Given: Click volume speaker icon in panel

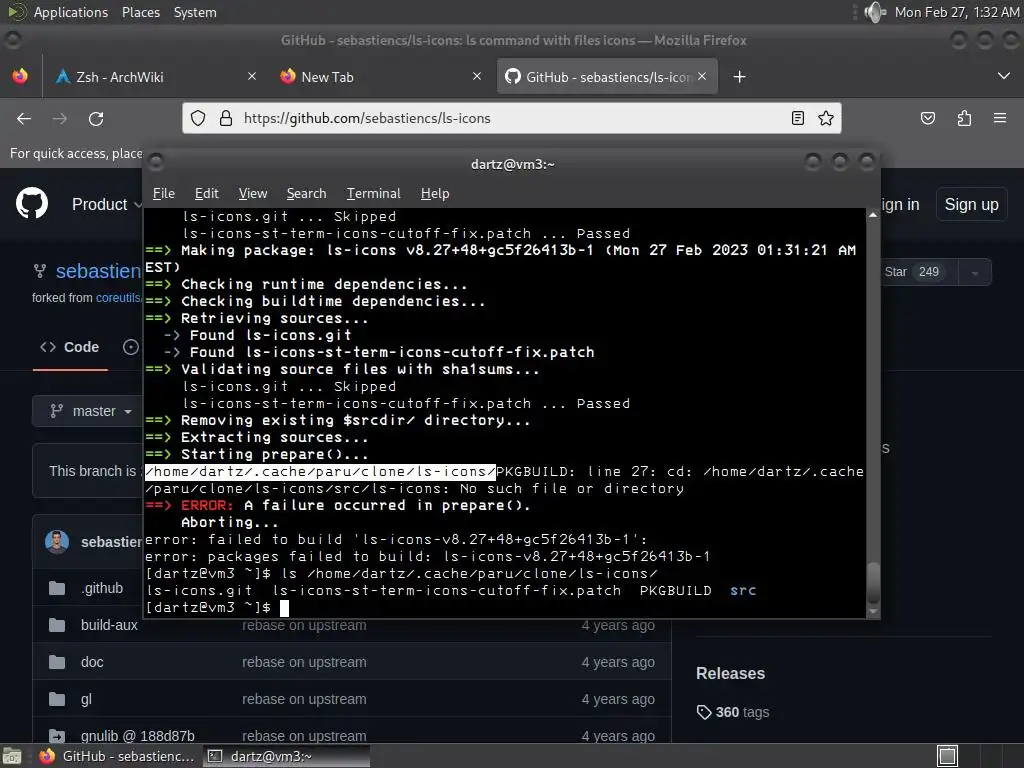Looking at the screenshot, I should coord(874,12).
